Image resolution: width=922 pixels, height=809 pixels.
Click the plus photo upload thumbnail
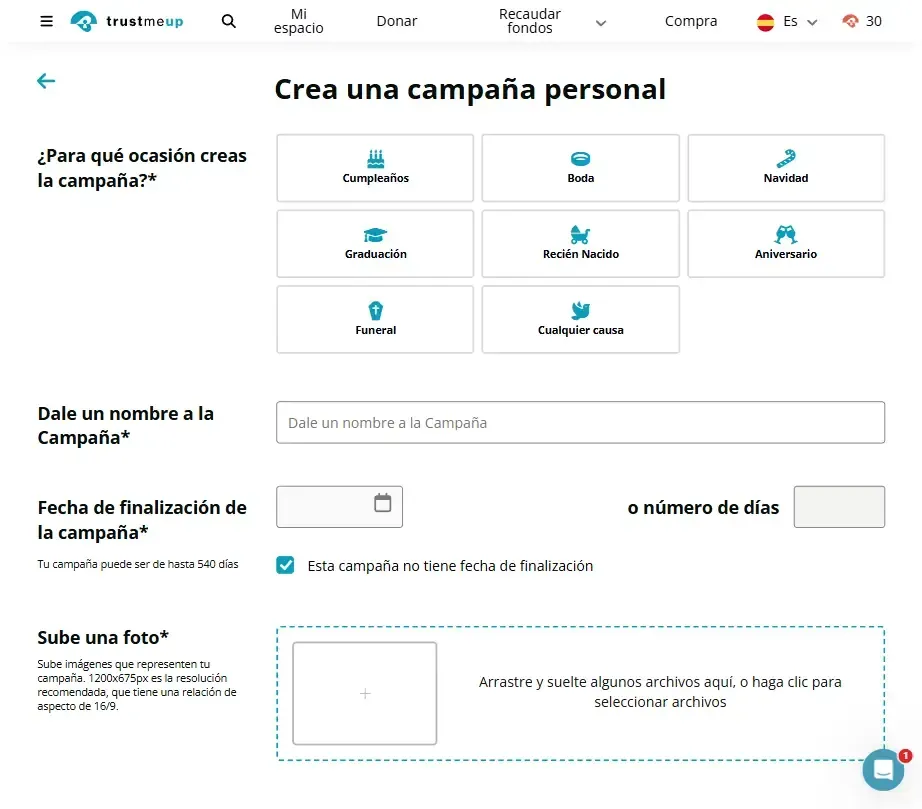tap(365, 693)
